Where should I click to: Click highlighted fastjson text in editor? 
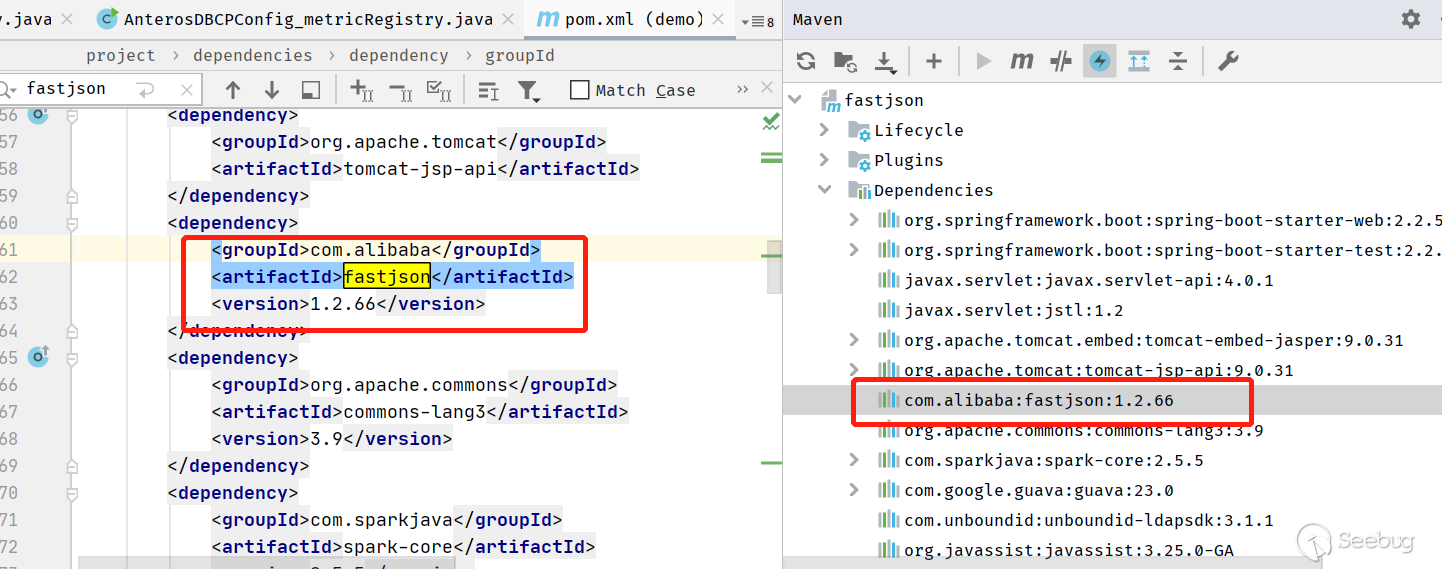[x=387, y=276]
